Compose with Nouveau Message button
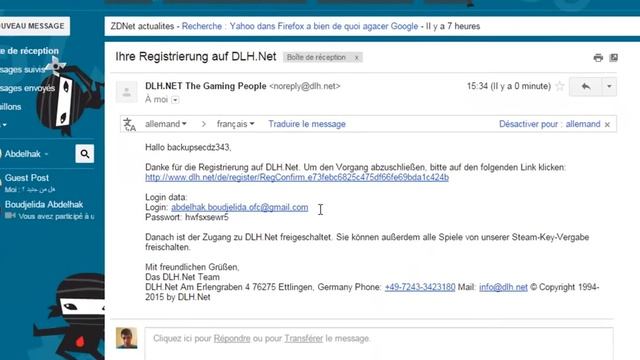 pyautogui.click(x=34, y=26)
